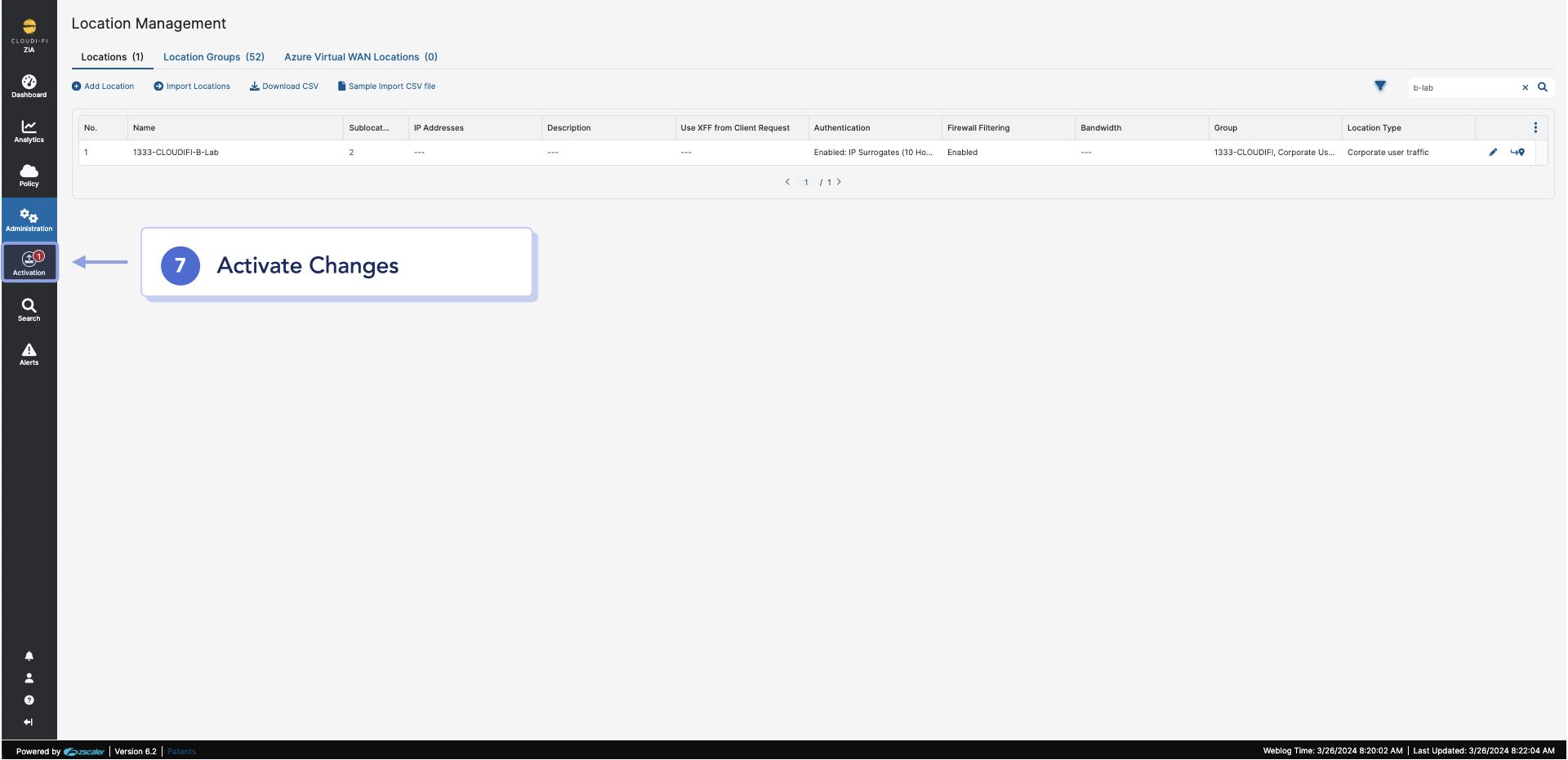Open the Dashboard section in sidebar
Screen dimensions: 1568x760
29,86
